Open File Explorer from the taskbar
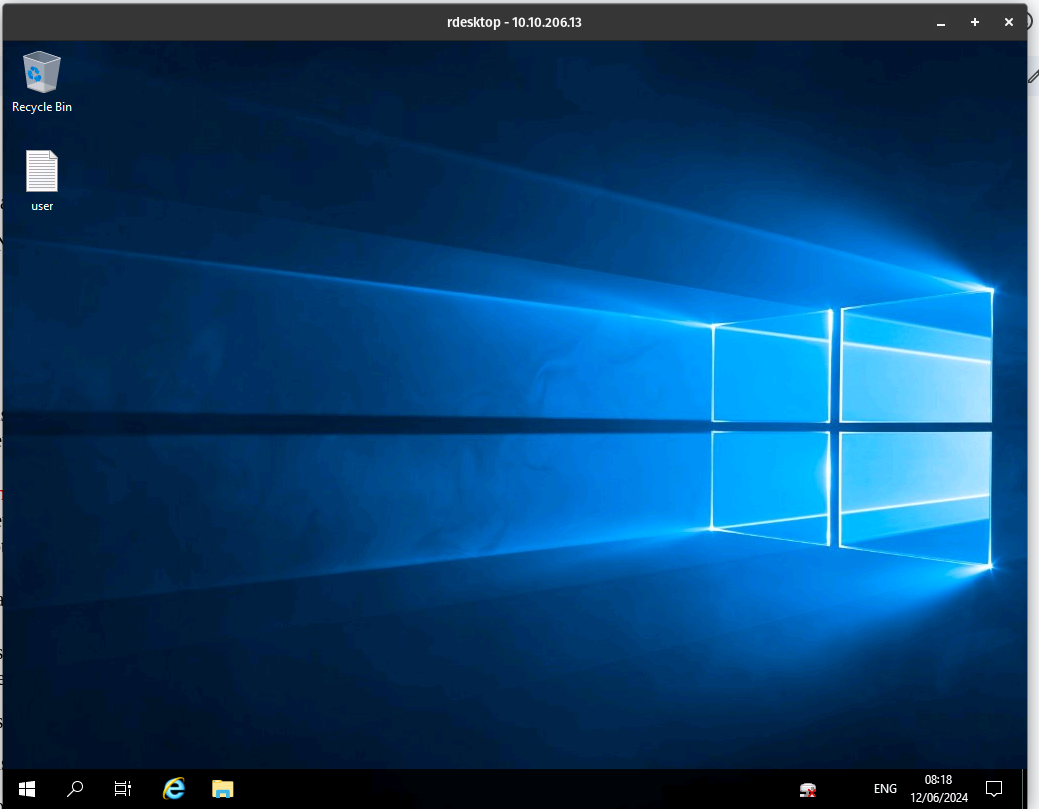 pos(222,788)
